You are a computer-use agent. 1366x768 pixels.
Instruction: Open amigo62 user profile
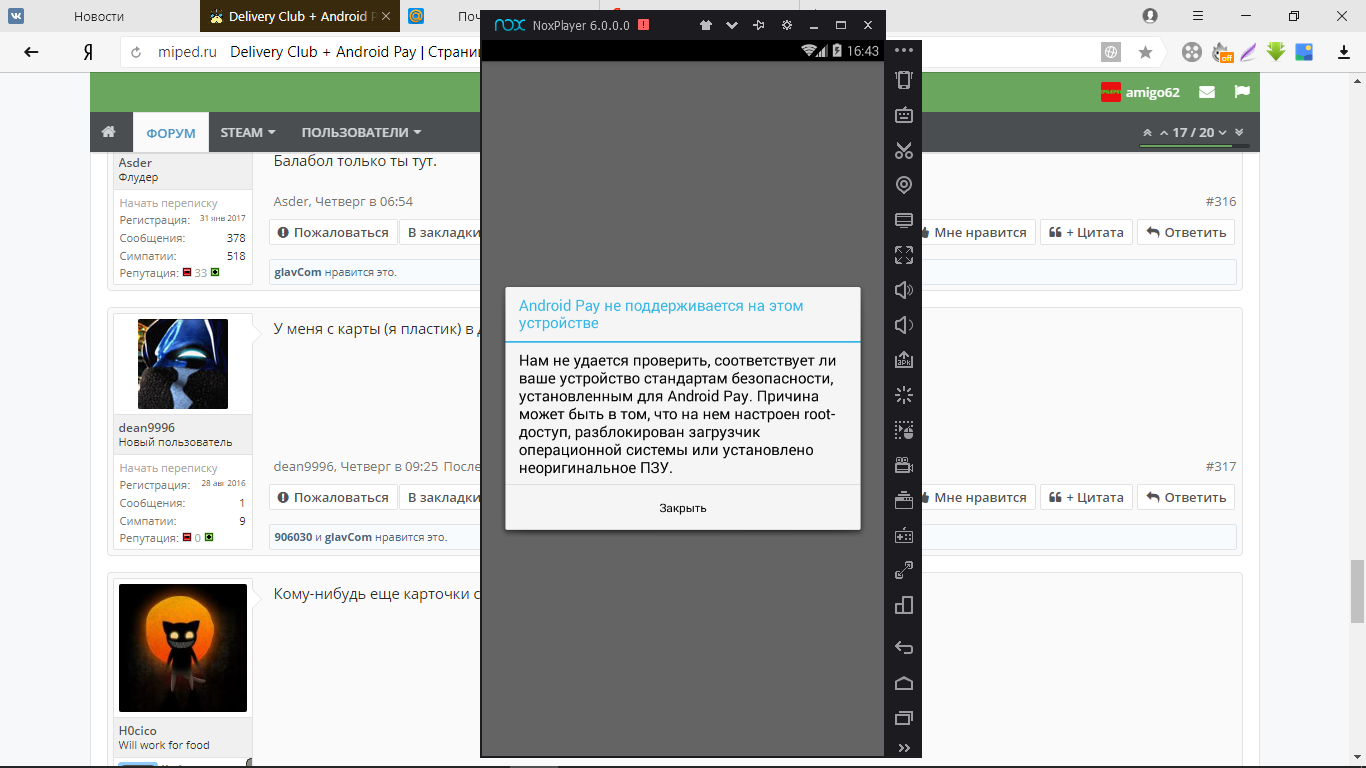click(x=1152, y=92)
